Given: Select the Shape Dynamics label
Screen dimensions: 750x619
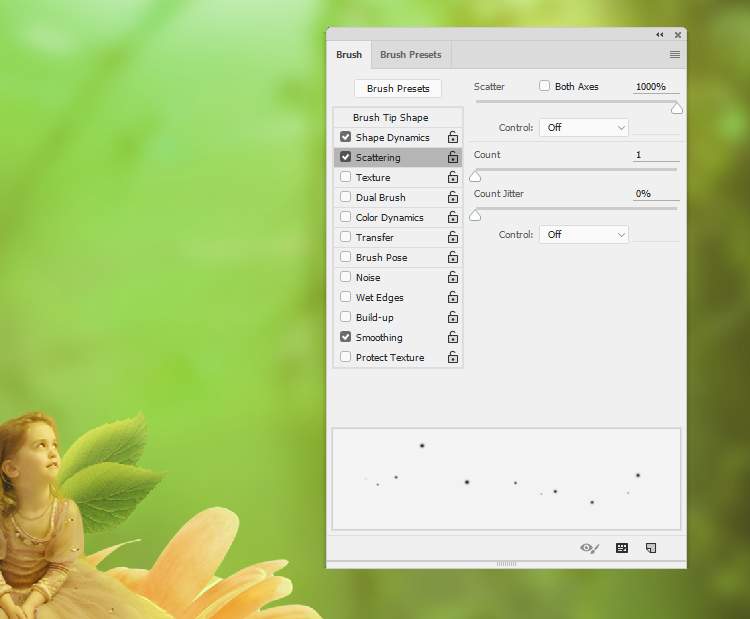Looking at the screenshot, I should point(393,138).
